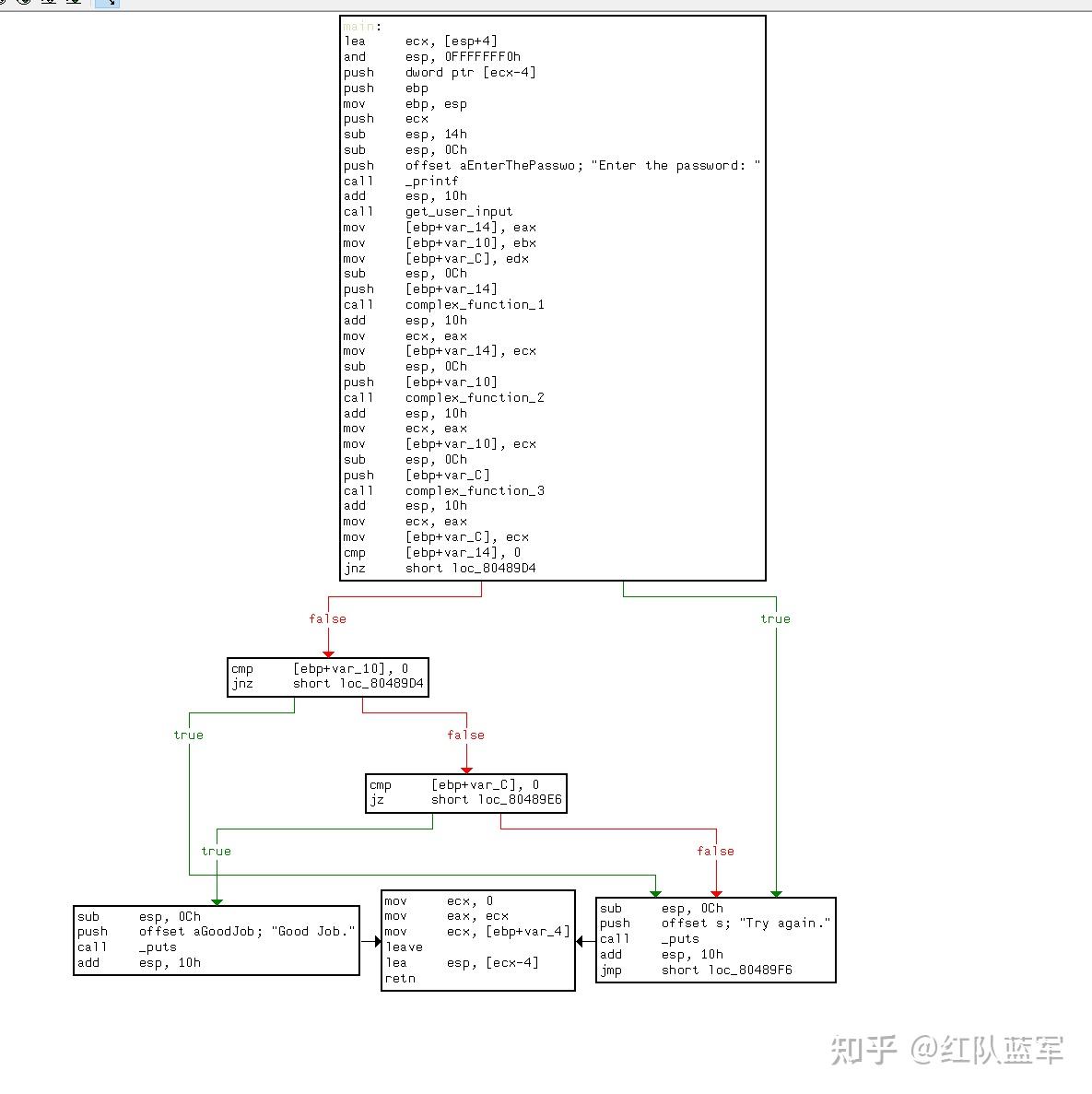Click 'cmp [ebp+var_14], 0' line
This screenshot has height=1094, width=1092.
tap(432, 553)
